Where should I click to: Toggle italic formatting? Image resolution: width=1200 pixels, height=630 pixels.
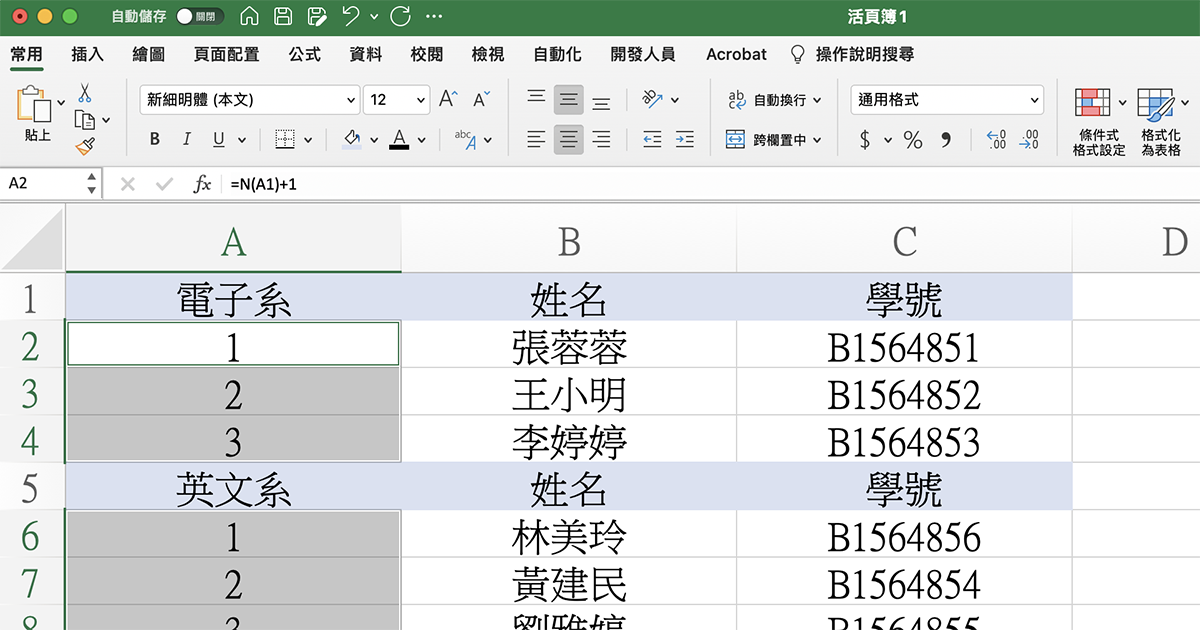coord(186,139)
